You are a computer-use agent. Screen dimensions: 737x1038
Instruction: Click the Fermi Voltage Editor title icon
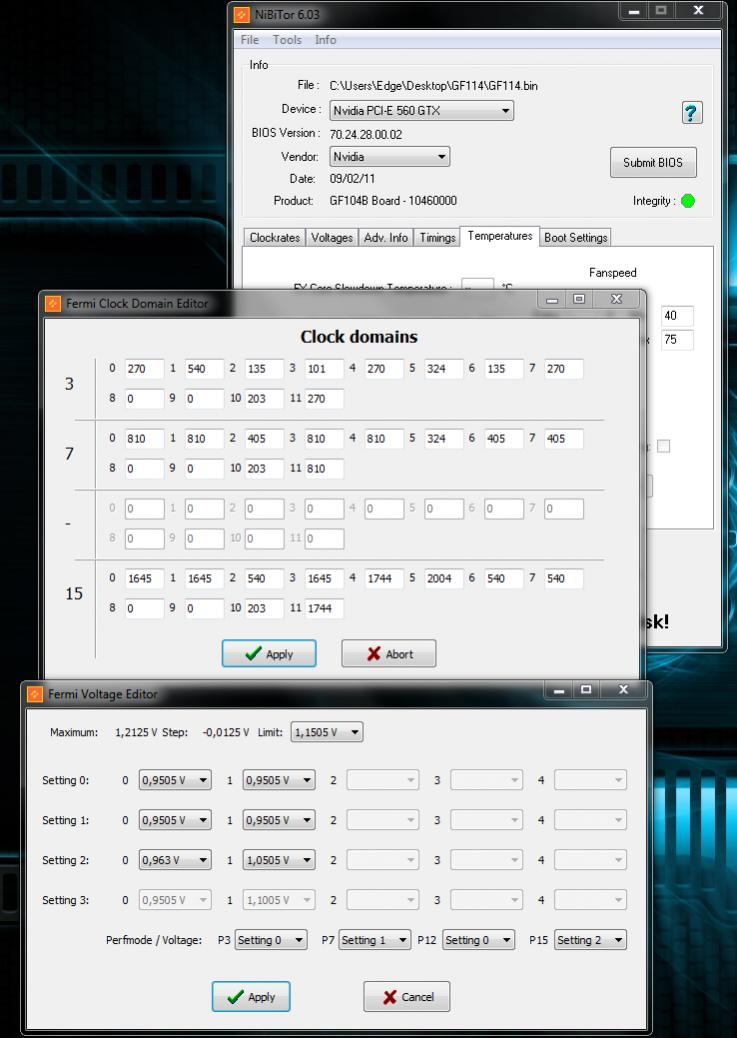click(x=34, y=694)
